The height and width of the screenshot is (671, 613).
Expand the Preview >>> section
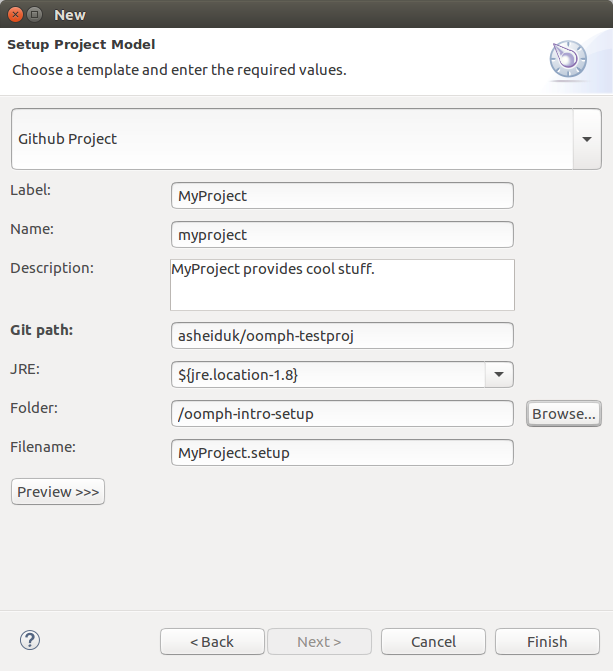click(58, 492)
